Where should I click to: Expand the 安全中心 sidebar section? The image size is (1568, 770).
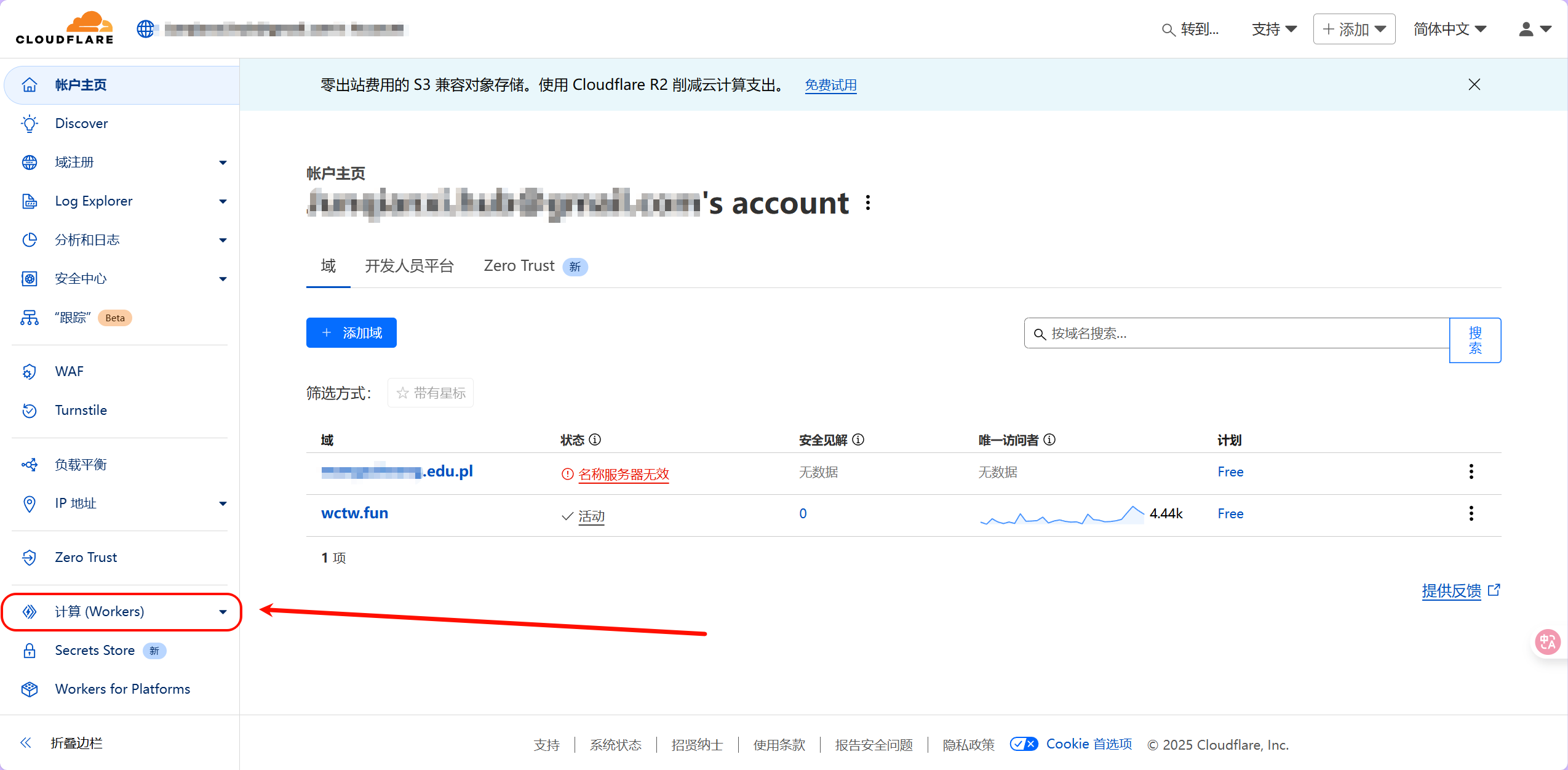click(x=223, y=279)
